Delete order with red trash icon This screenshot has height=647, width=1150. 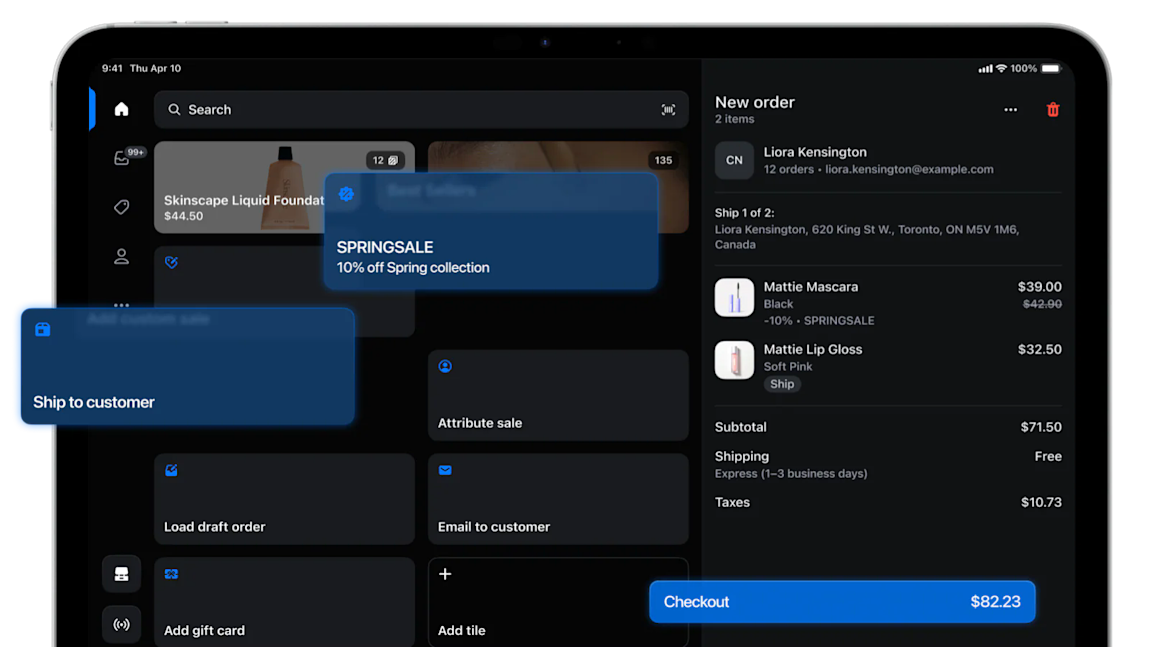click(x=1053, y=110)
